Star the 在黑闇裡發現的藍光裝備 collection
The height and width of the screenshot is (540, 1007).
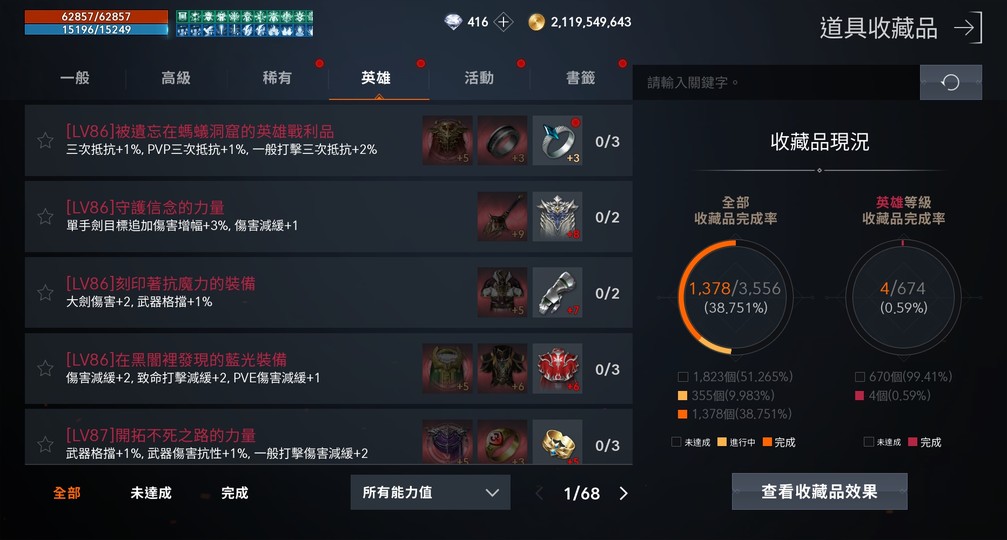pyautogui.click(x=45, y=369)
